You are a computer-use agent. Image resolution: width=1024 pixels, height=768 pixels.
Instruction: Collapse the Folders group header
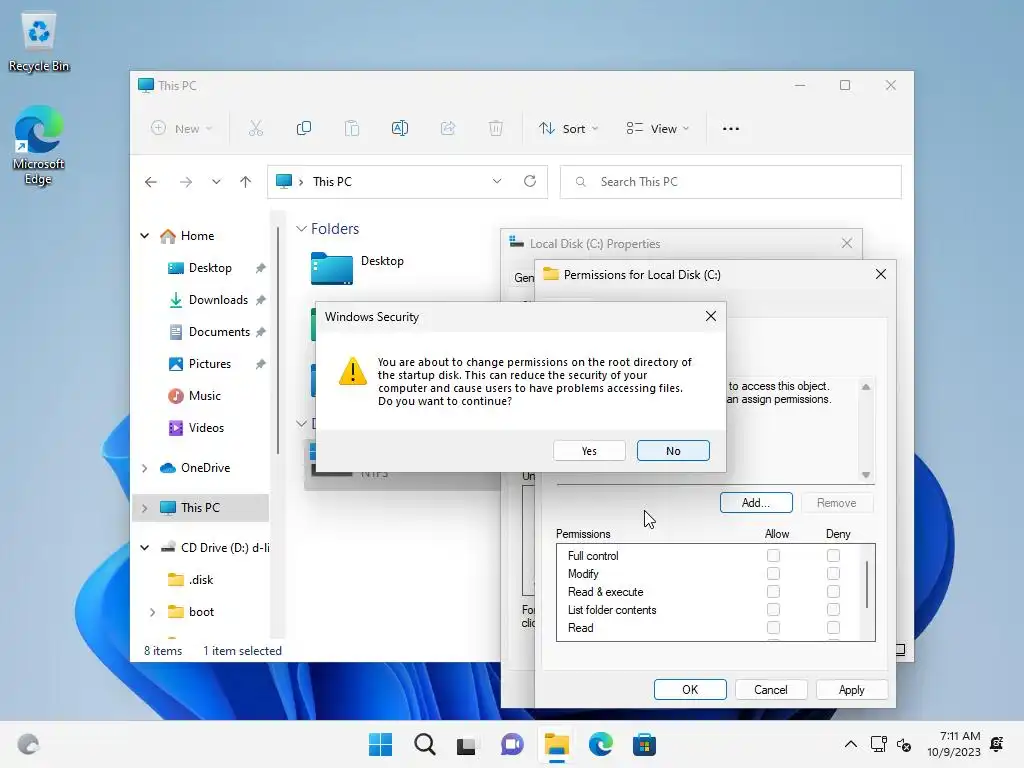[302, 229]
